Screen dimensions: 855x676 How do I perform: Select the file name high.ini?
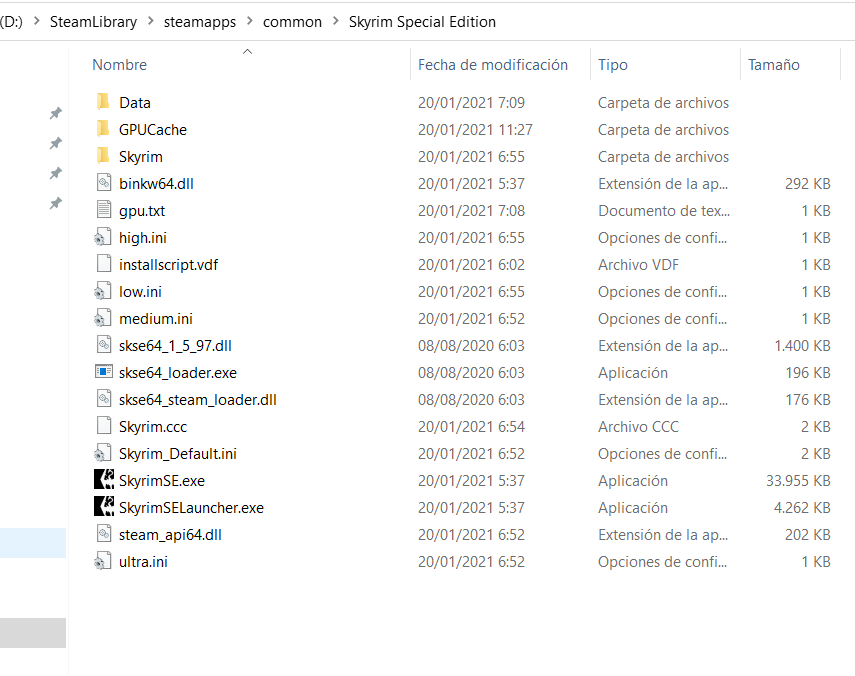pos(143,238)
